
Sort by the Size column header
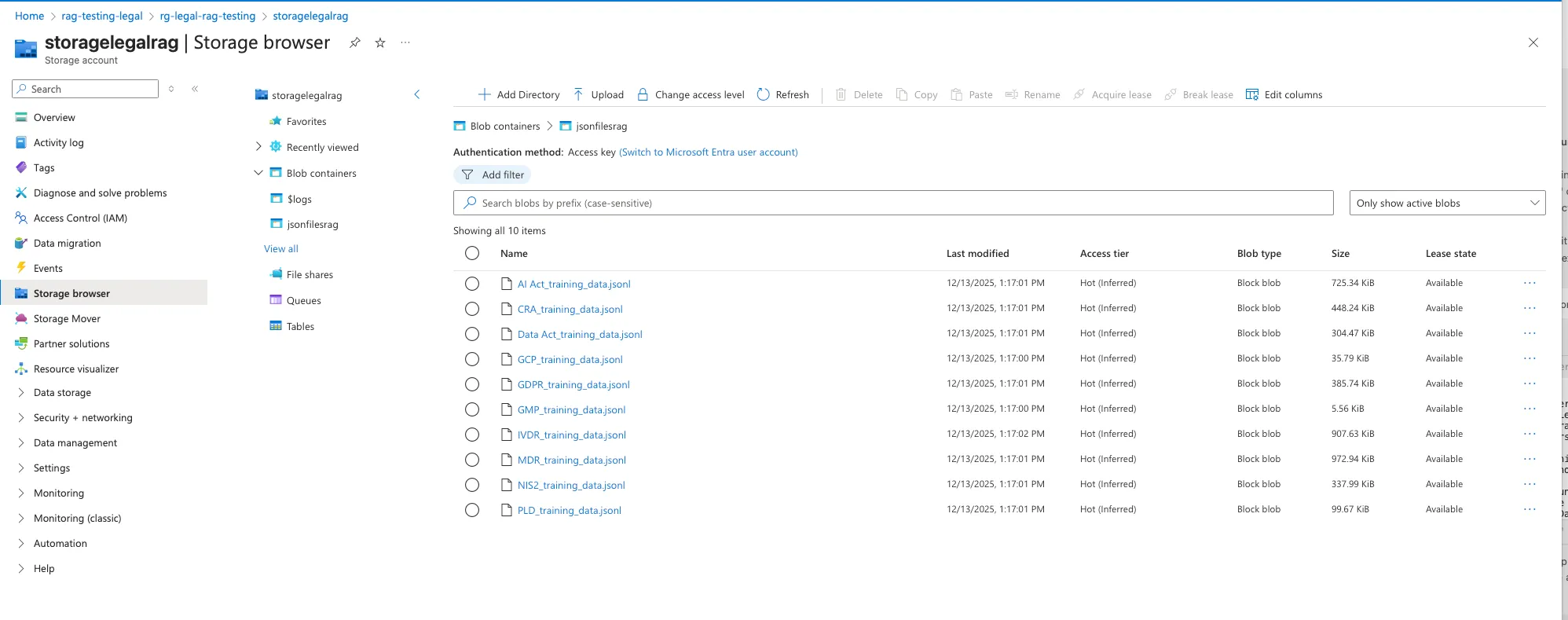1340,253
